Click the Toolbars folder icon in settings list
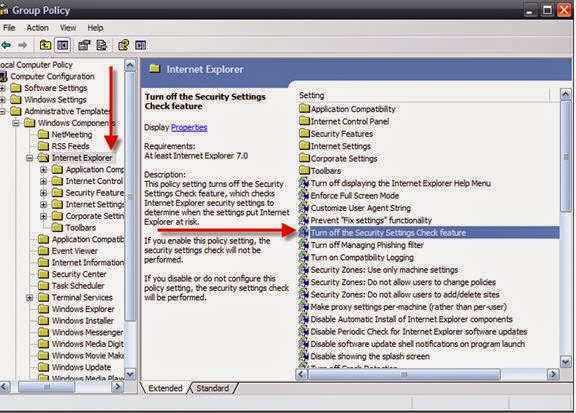 coord(304,170)
